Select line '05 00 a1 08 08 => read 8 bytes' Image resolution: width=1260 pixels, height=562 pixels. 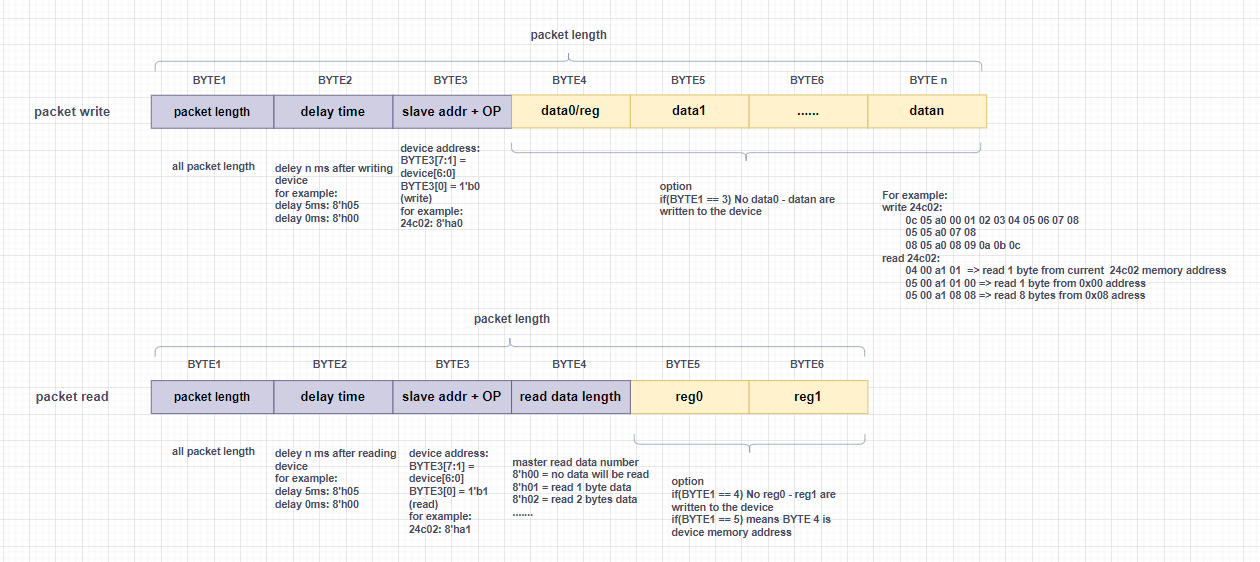(x=1025, y=295)
